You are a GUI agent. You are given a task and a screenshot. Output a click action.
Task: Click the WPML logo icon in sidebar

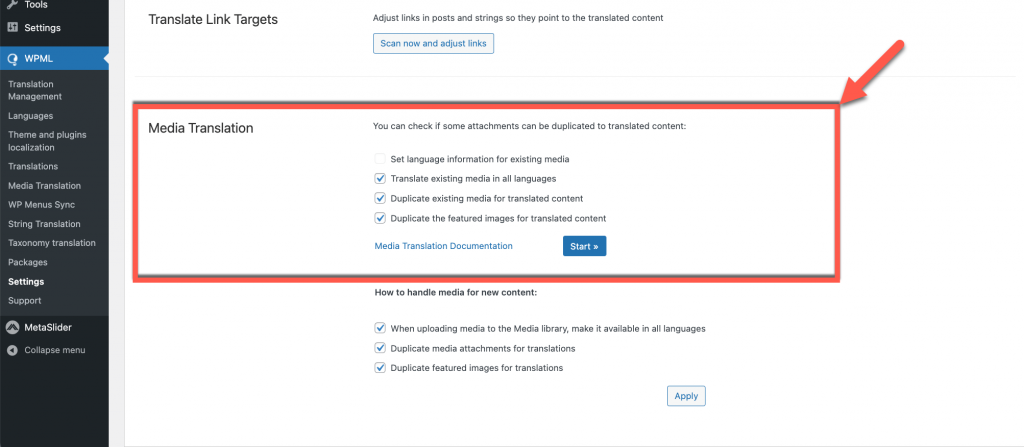pos(12,59)
